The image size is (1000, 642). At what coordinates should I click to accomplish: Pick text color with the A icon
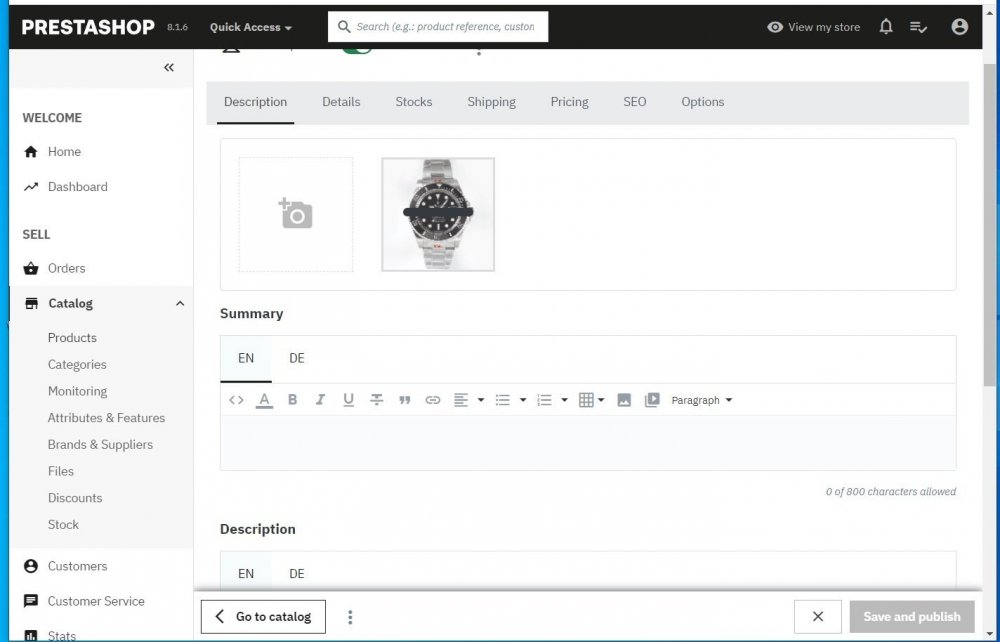pos(264,400)
